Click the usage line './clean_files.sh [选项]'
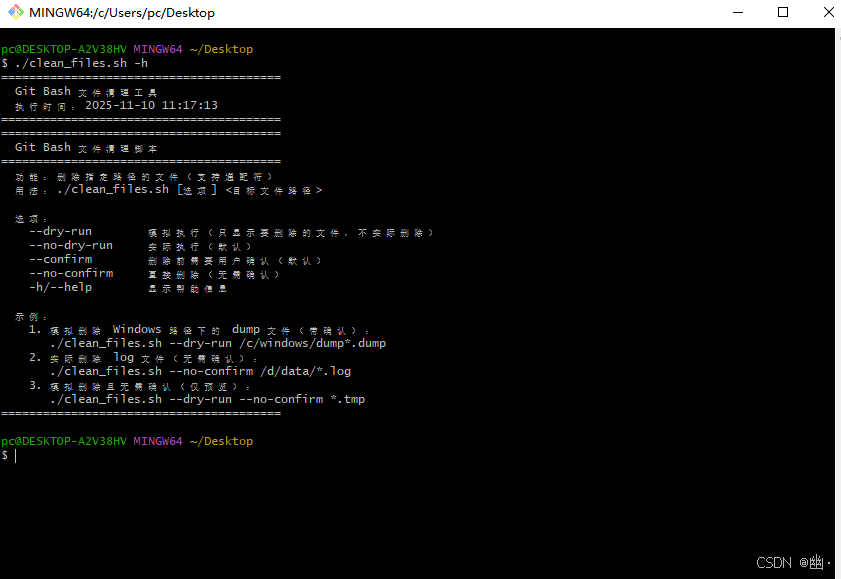The width and height of the screenshot is (841, 579). point(137,190)
